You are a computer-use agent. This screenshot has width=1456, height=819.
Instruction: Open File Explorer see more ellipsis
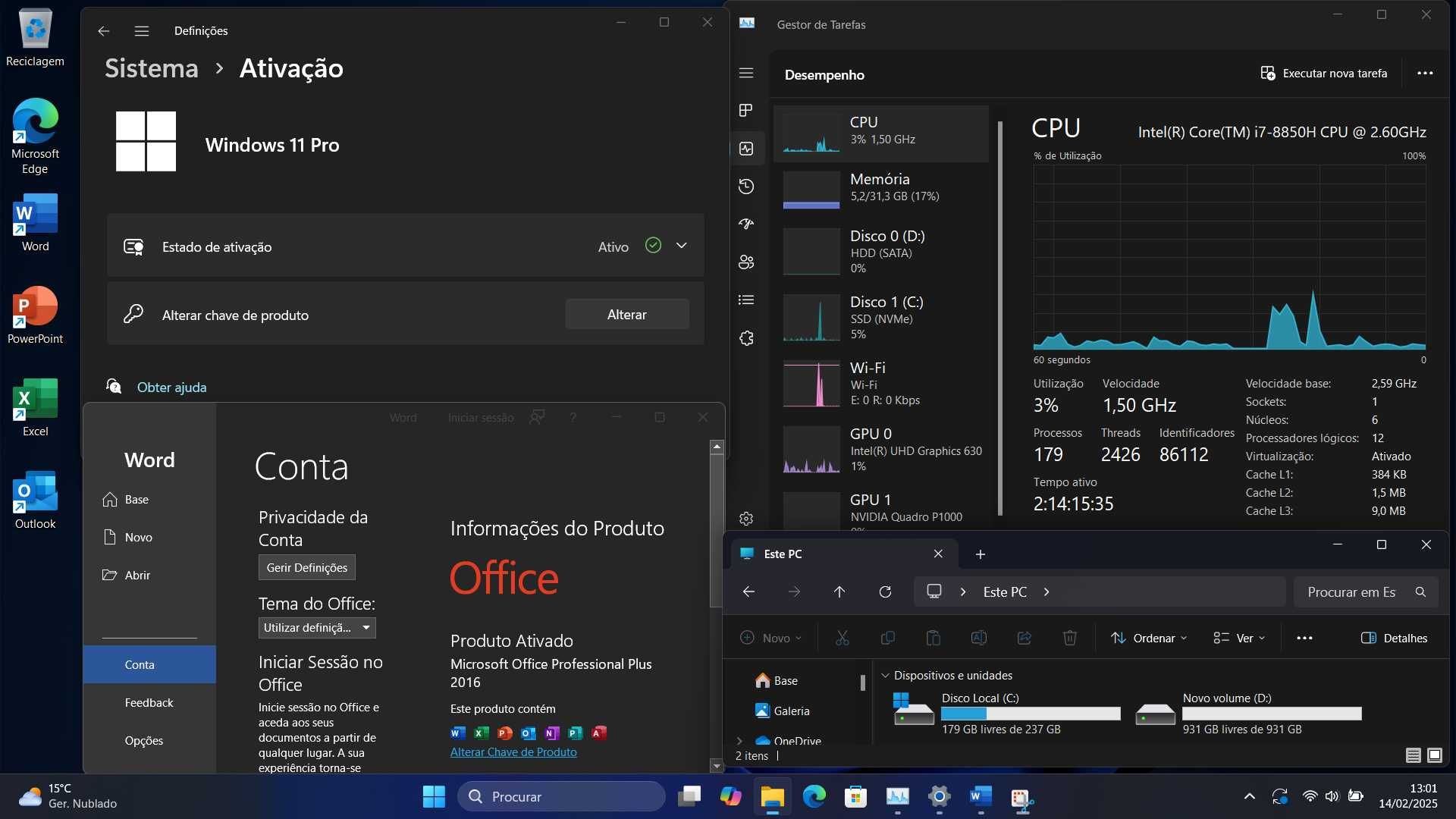pos(1304,639)
